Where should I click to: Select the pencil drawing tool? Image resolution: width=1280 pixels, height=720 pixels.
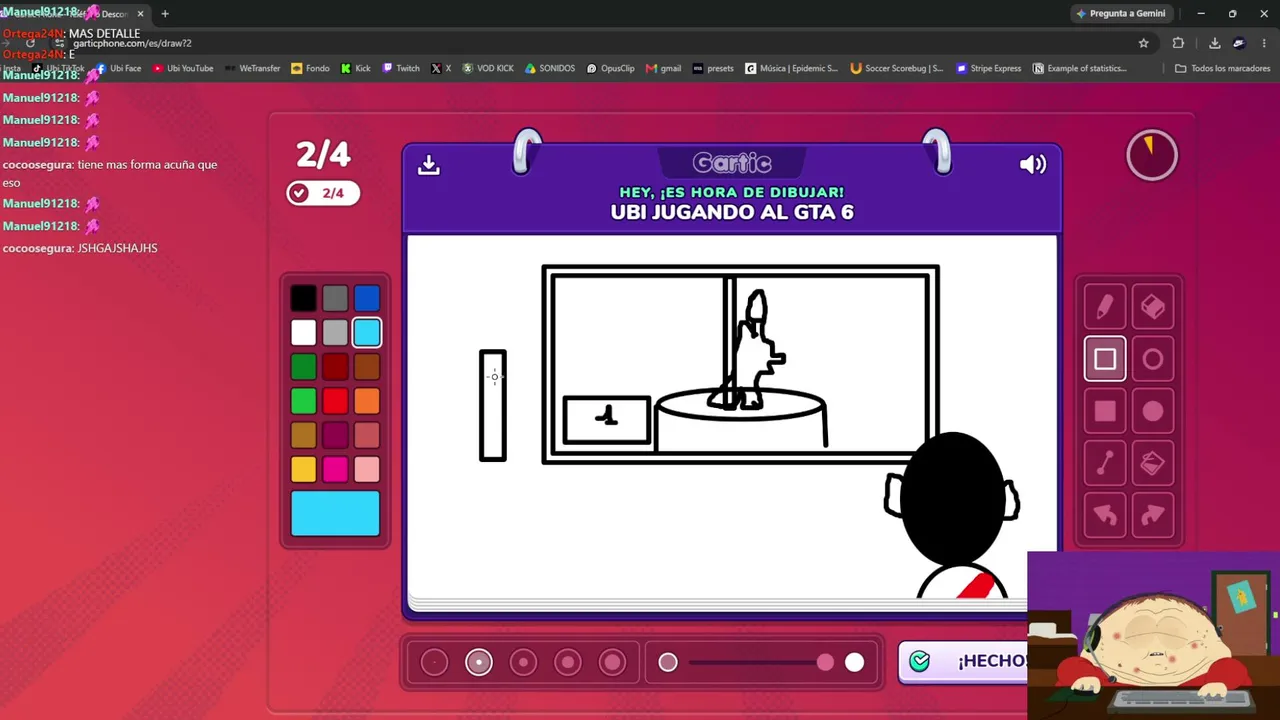point(1105,307)
